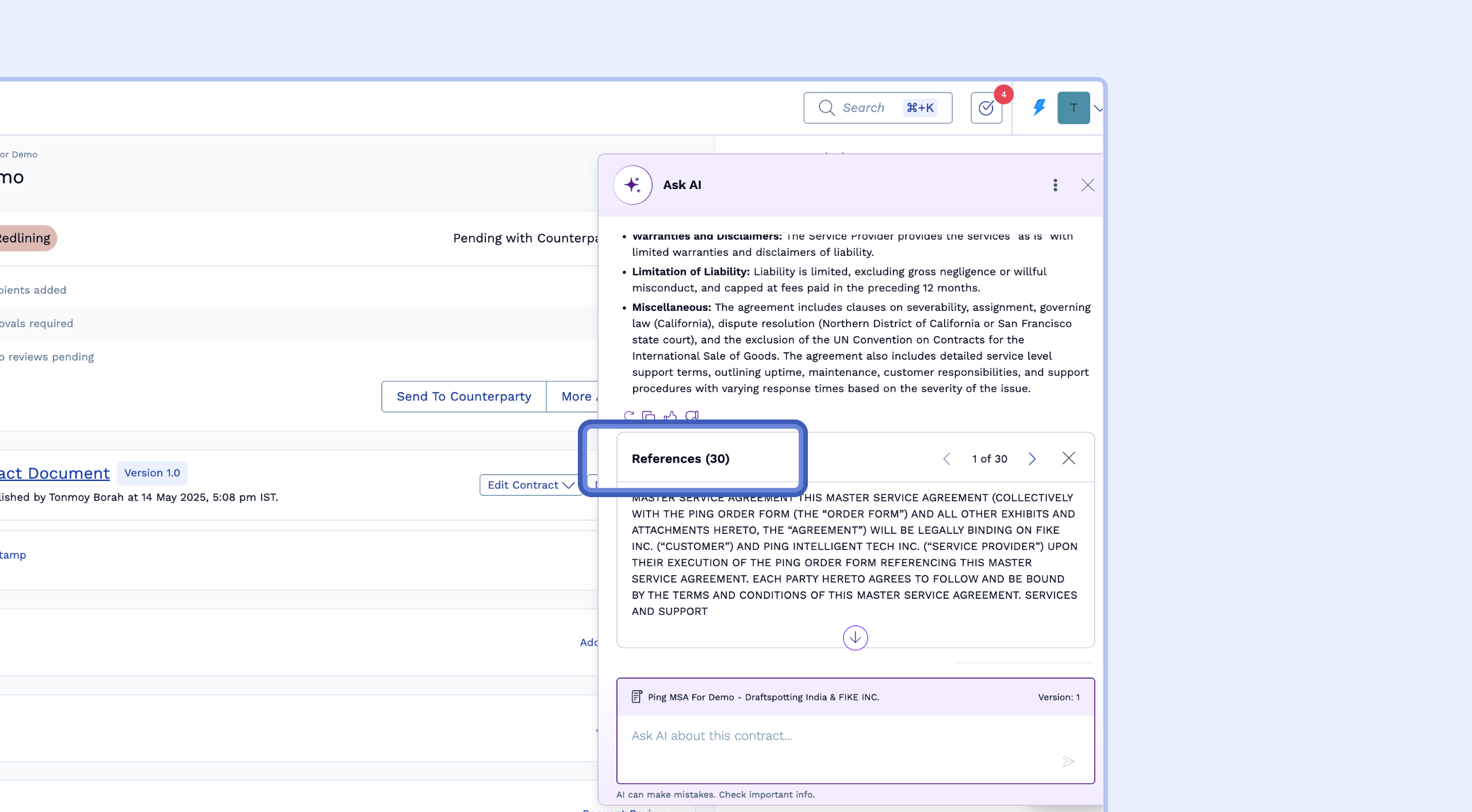Give thumbs down to AI answer
This screenshot has width=1472, height=812.
click(x=692, y=415)
